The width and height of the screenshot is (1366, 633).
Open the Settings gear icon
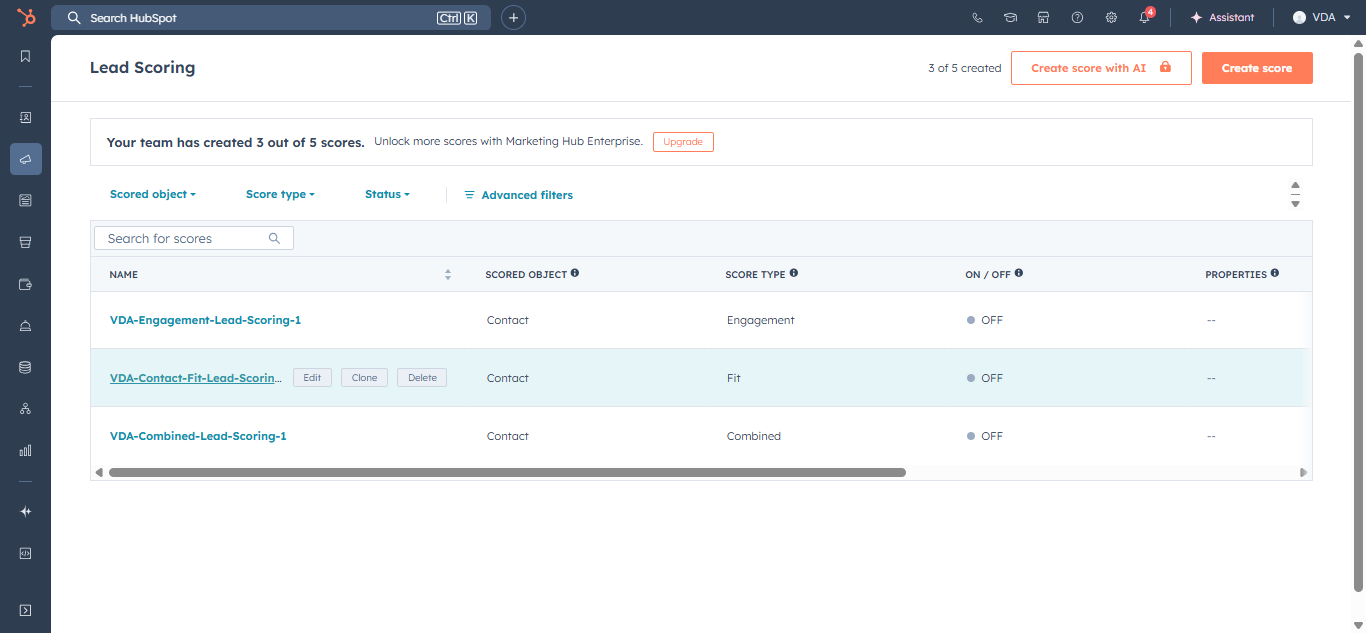(1111, 17)
